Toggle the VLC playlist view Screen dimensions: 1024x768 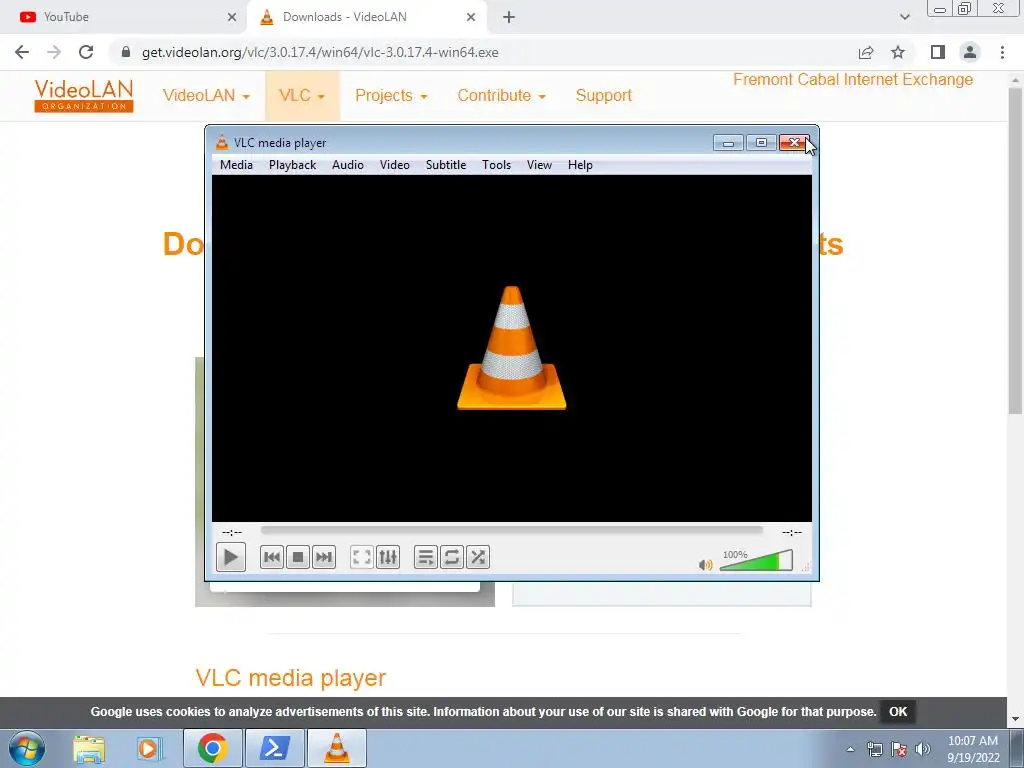click(426, 557)
